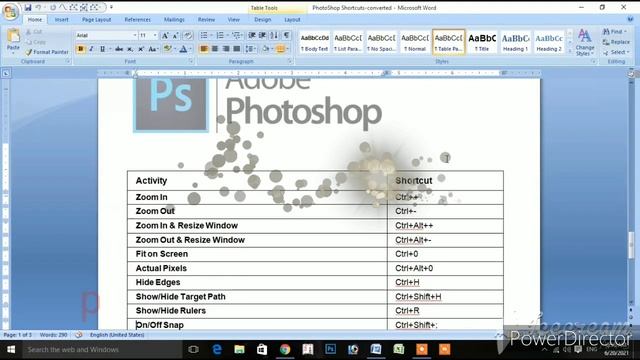Open Word Help question mark icon
The height and width of the screenshot is (360, 640).
click(630, 19)
